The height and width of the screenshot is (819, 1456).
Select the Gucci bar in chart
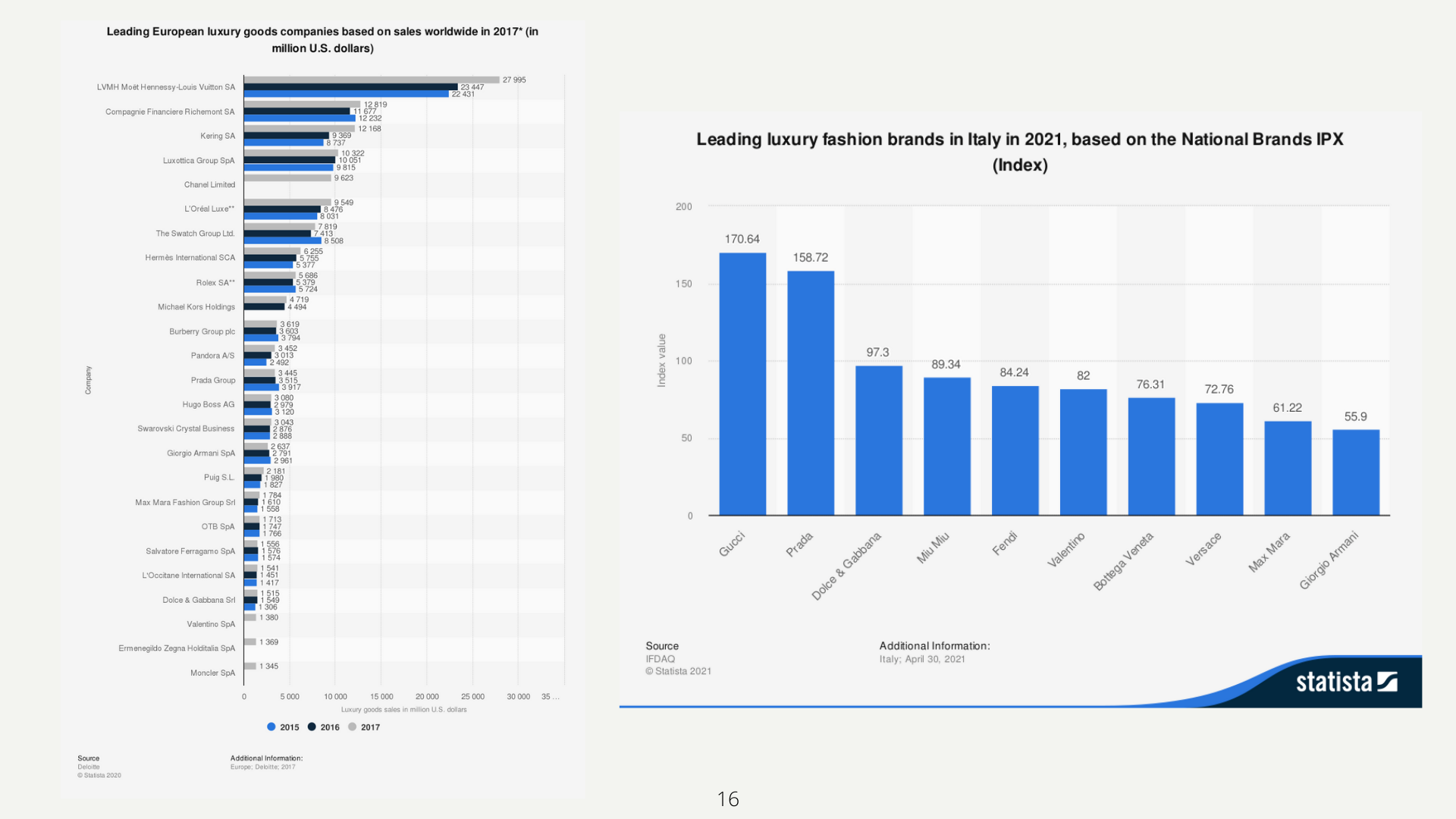(x=742, y=384)
